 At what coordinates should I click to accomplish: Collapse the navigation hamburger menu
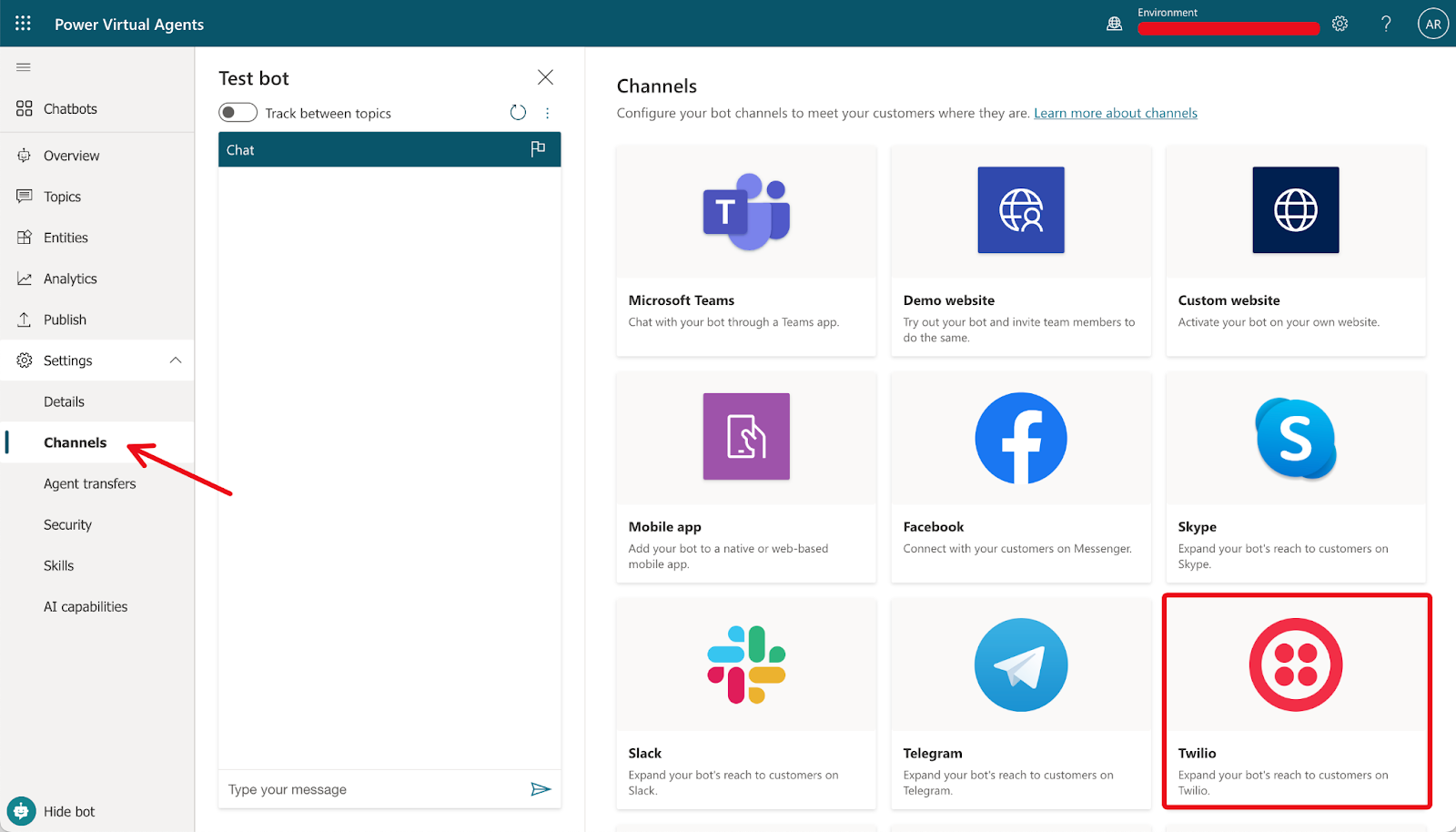24,67
